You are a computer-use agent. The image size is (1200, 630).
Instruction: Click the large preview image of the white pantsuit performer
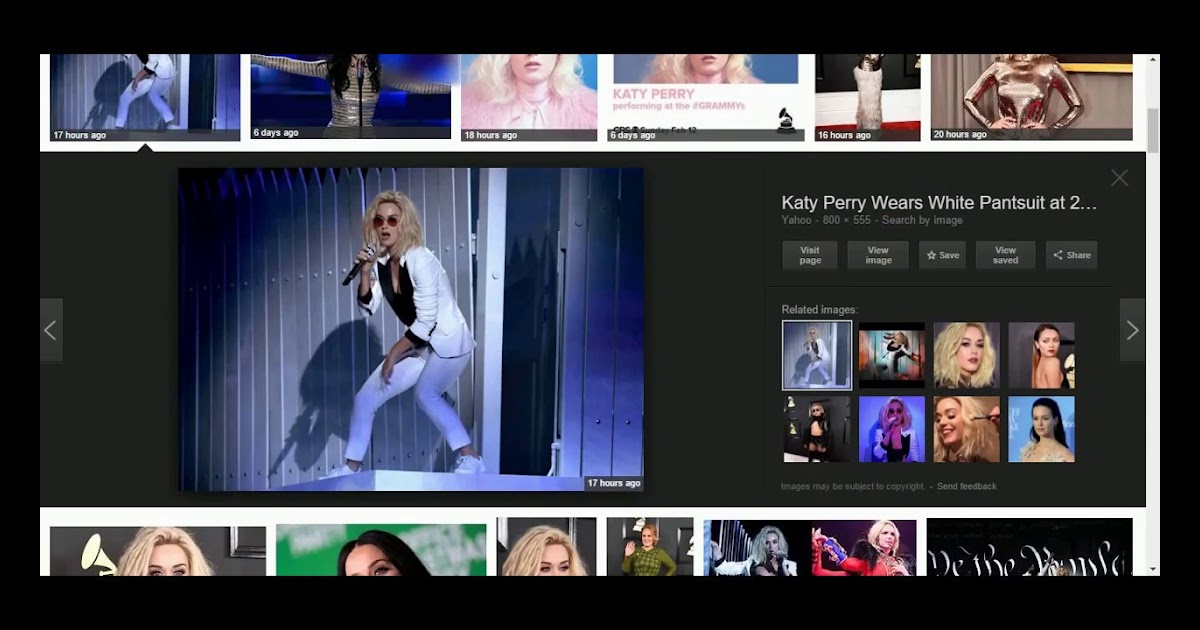click(x=411, y=329)
